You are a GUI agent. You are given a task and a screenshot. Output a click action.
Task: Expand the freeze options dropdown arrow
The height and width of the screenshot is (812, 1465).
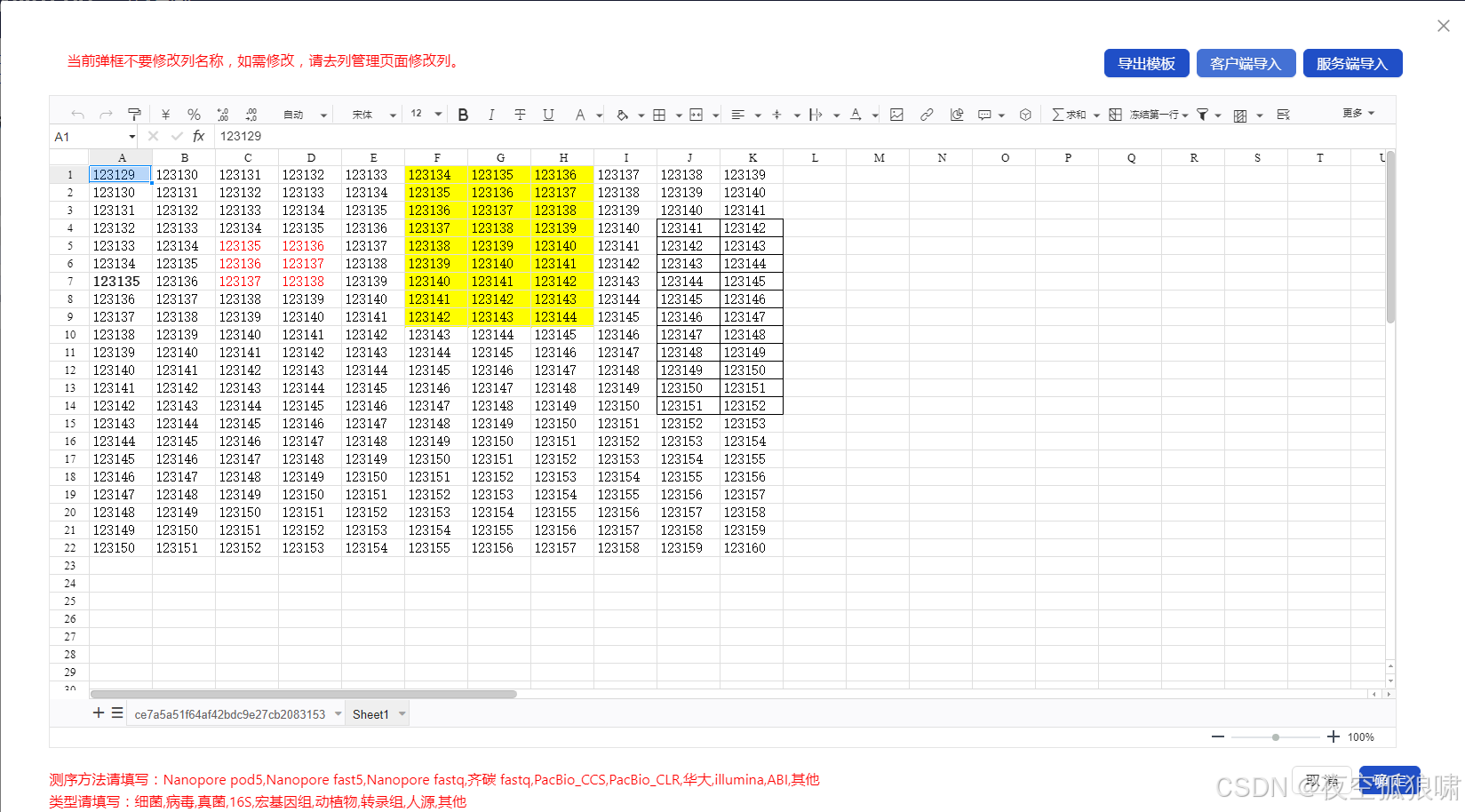point(1185,115)
